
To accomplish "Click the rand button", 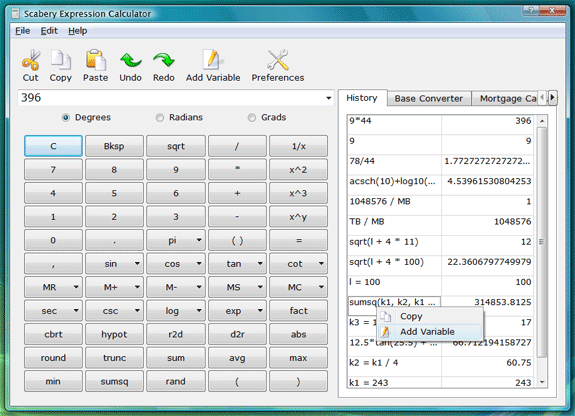I will (176, 381).
